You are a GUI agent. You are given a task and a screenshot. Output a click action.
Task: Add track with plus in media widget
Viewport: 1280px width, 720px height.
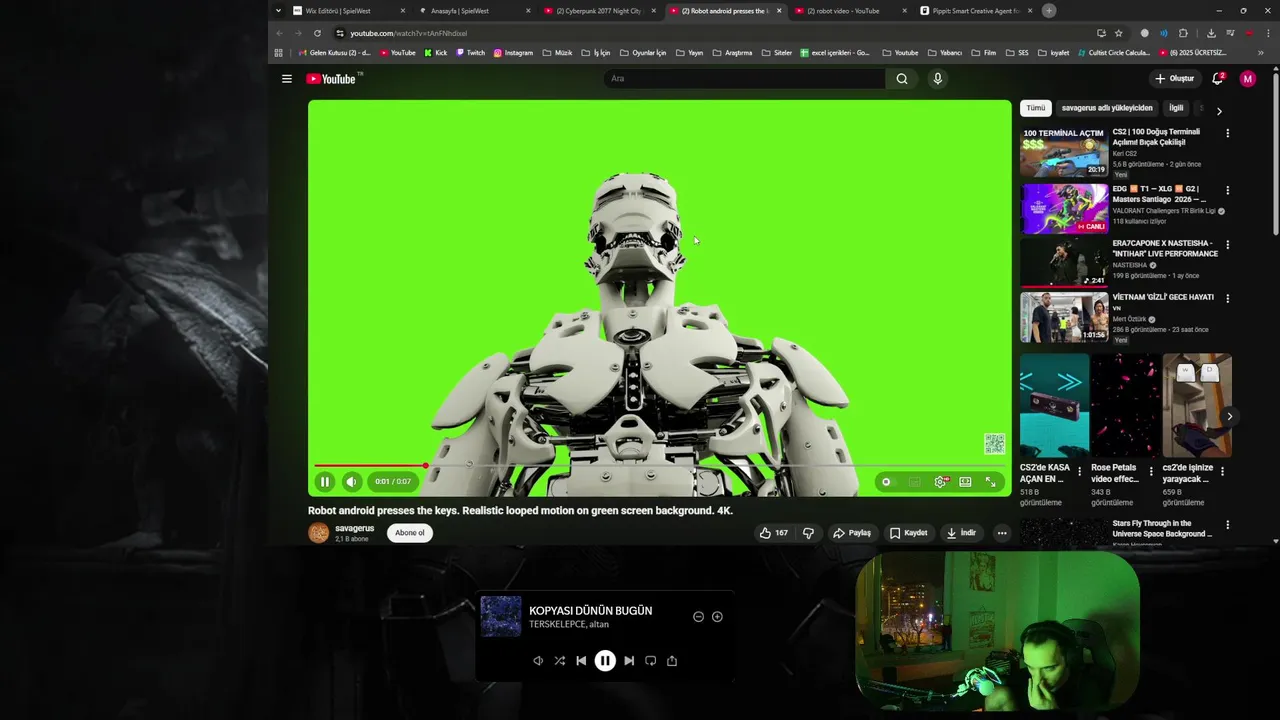[x=717, y=617]
